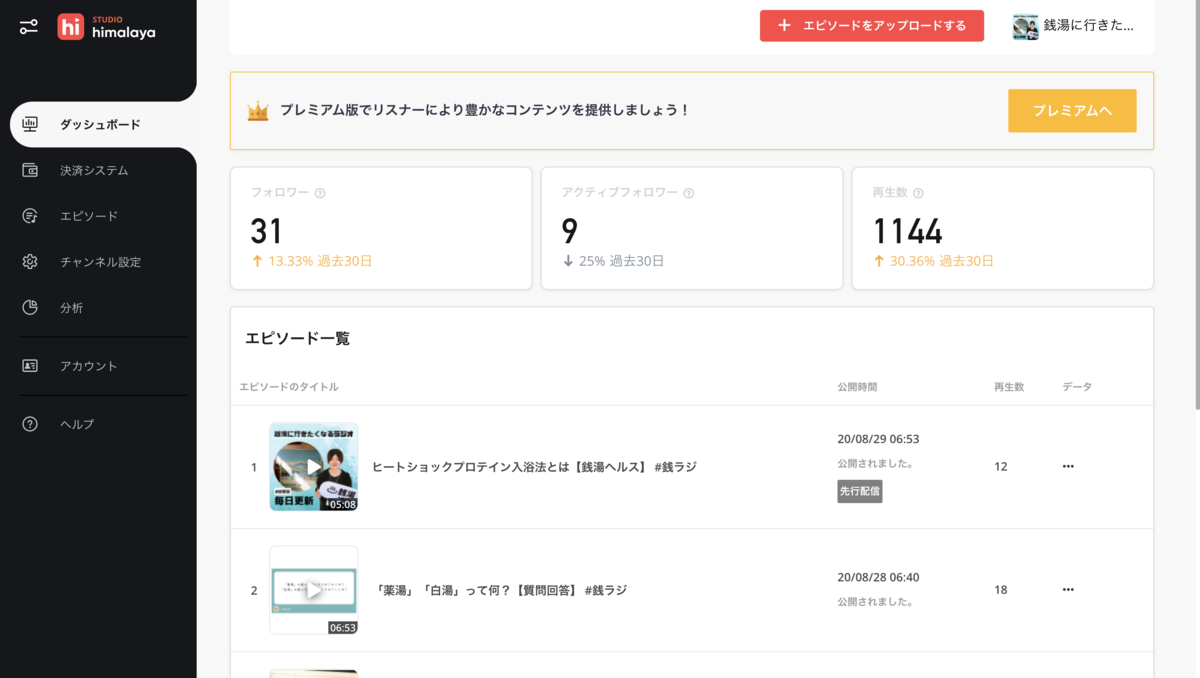Viewport: 1200px width, 678px height.
Task: Click the crown icon next to the premium banner
Action: pyautogui.click(x=256, y=111)
